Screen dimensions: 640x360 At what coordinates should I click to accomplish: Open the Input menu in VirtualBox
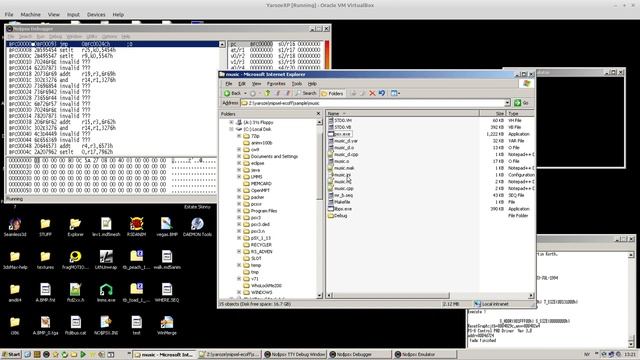pos(73,14)
